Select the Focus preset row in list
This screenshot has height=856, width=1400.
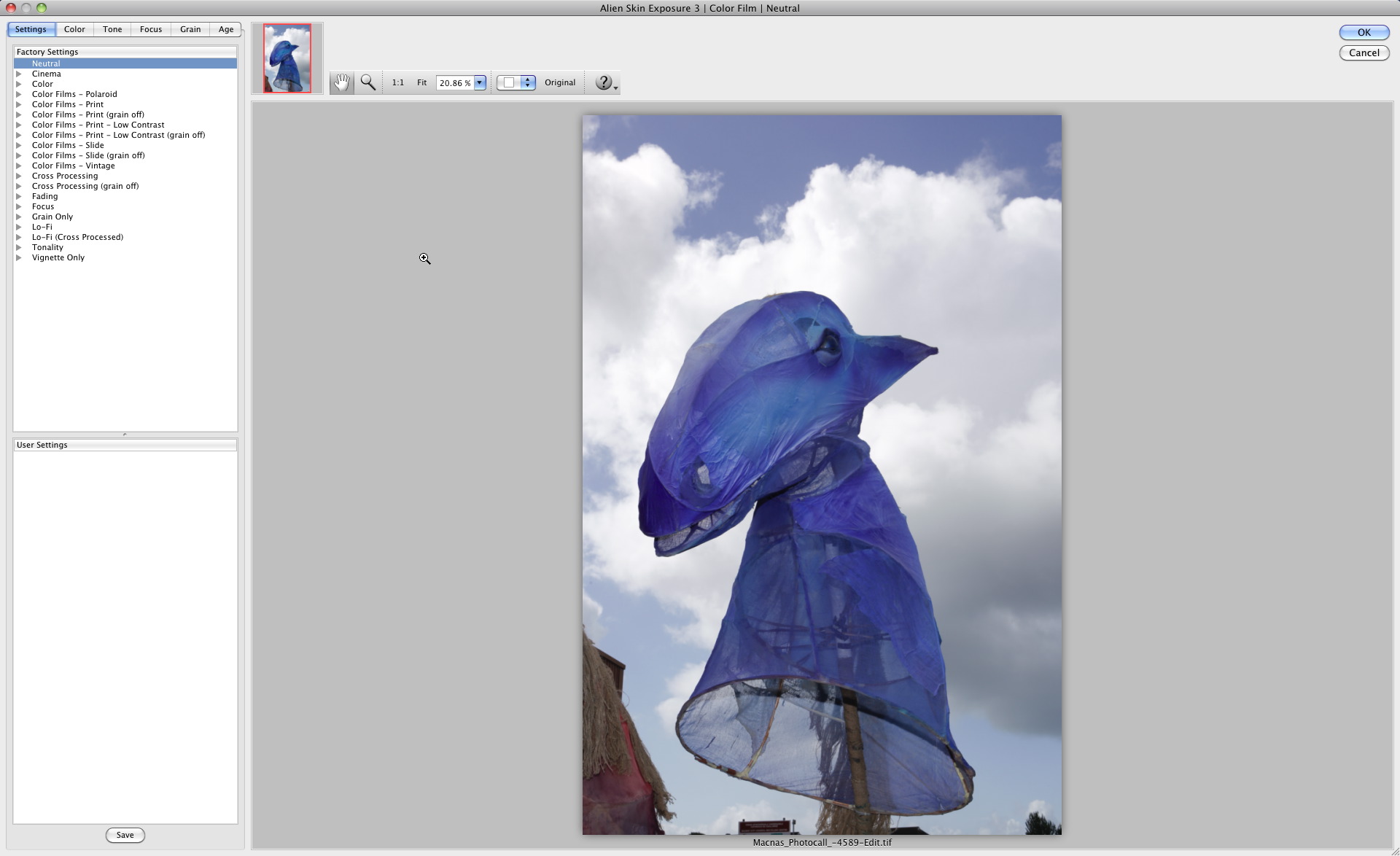pos(125,206)
